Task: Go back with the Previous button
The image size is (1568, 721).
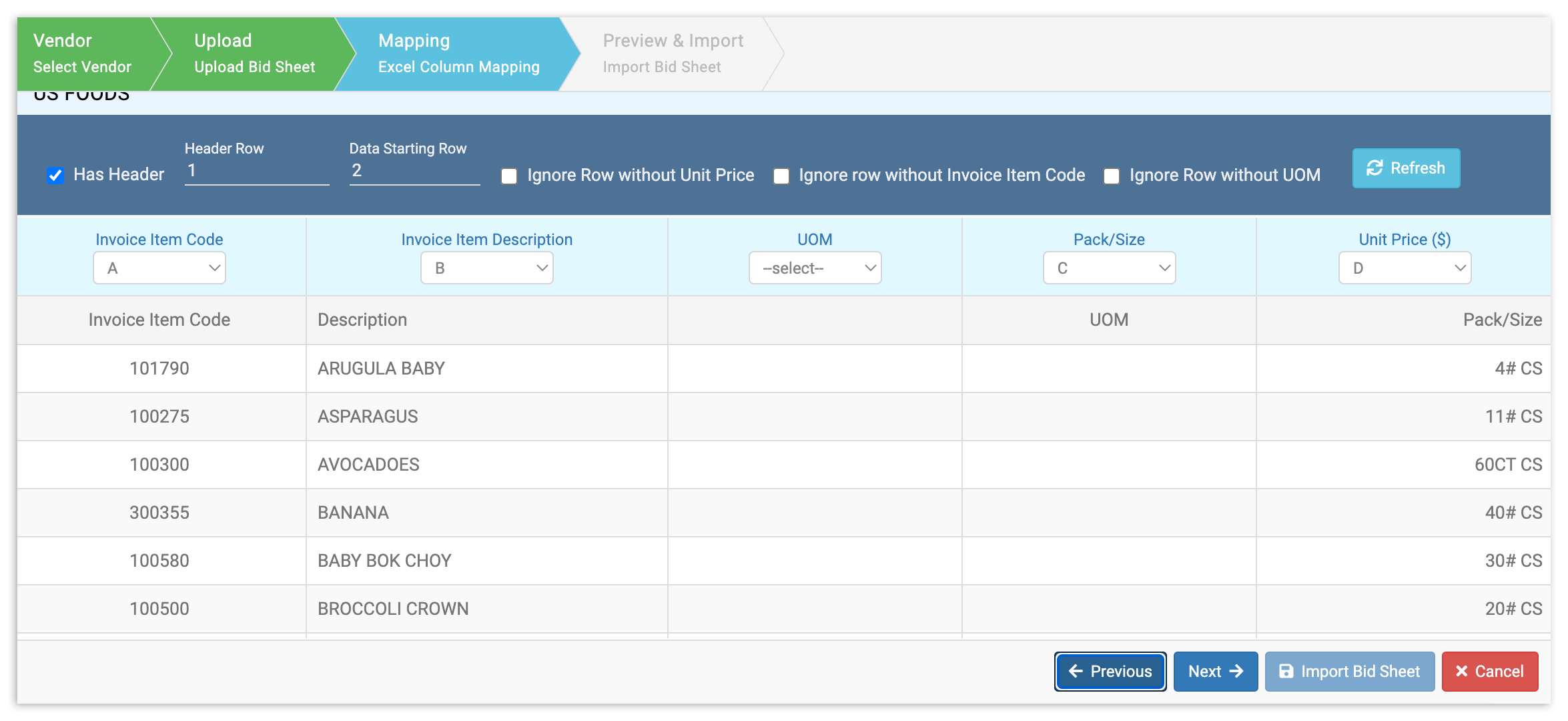Action: (x=1110, y=671)
